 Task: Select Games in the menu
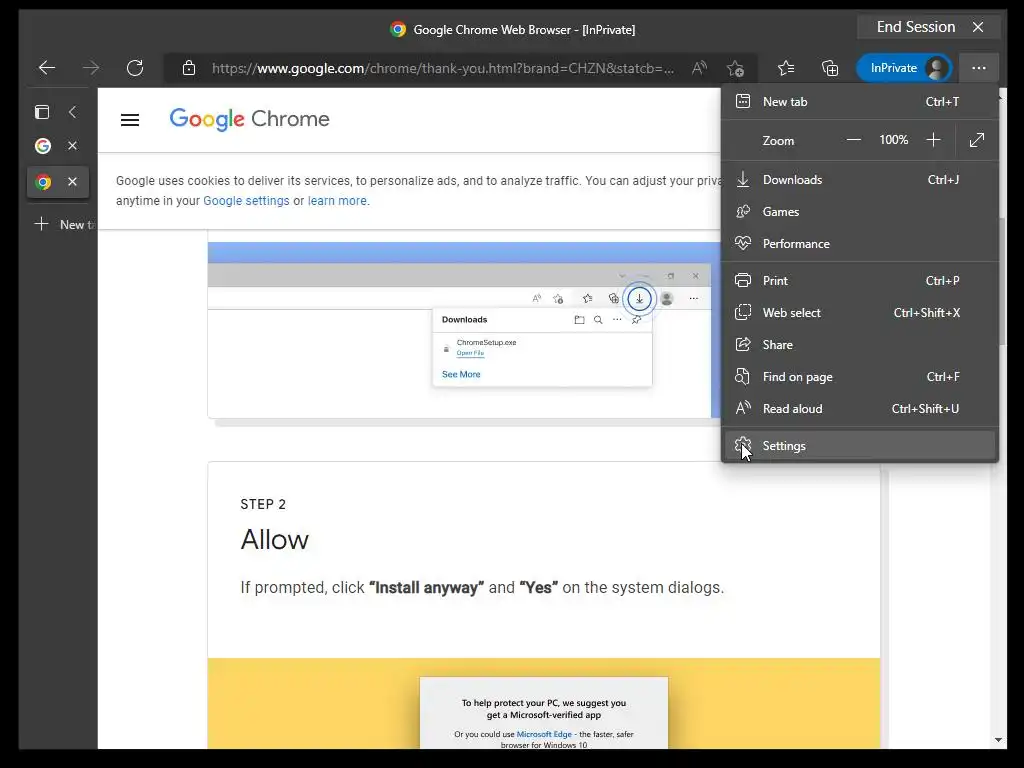point(859,212)
